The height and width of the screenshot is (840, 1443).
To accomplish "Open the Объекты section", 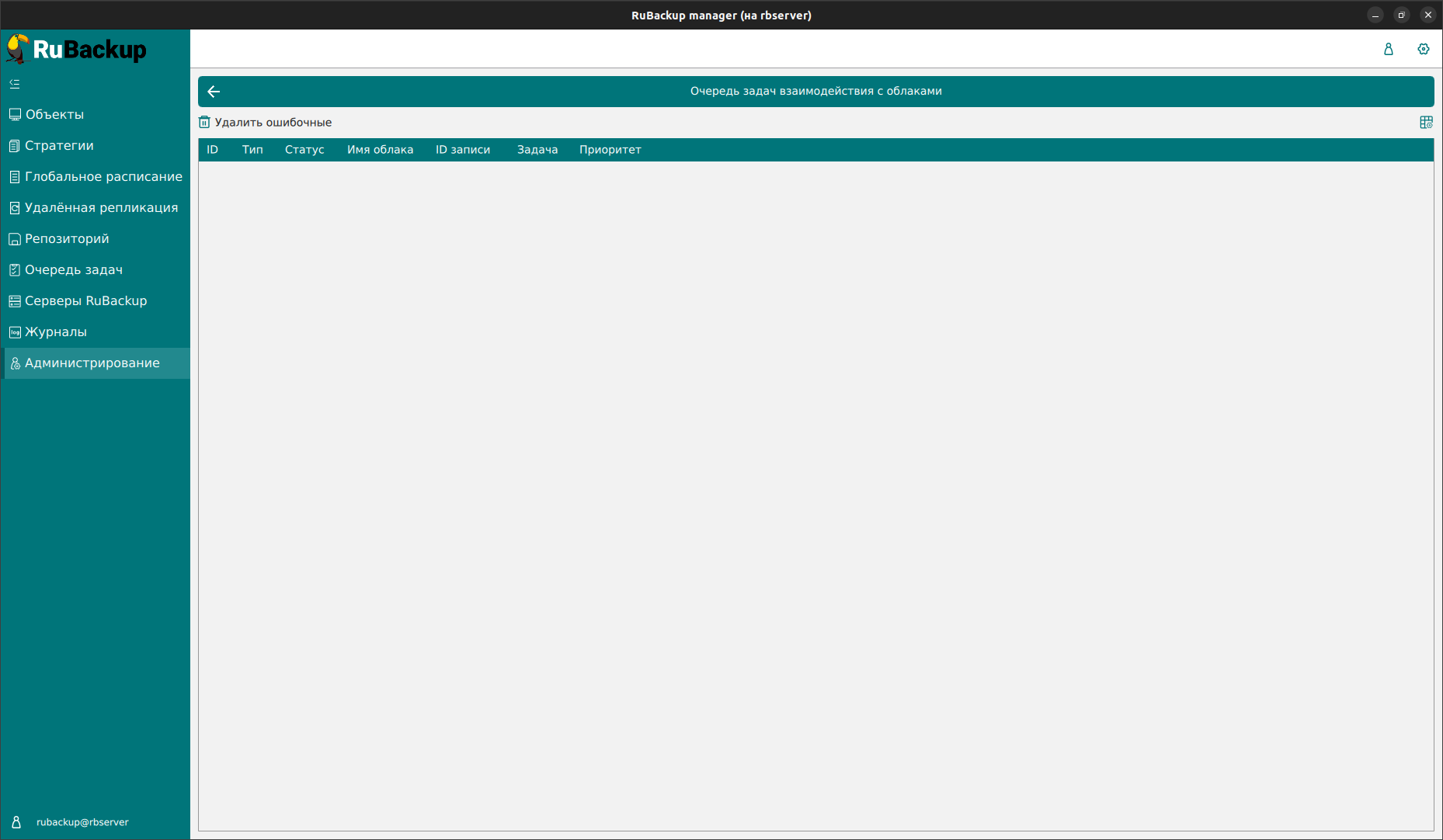I will (x=54, y=115).
